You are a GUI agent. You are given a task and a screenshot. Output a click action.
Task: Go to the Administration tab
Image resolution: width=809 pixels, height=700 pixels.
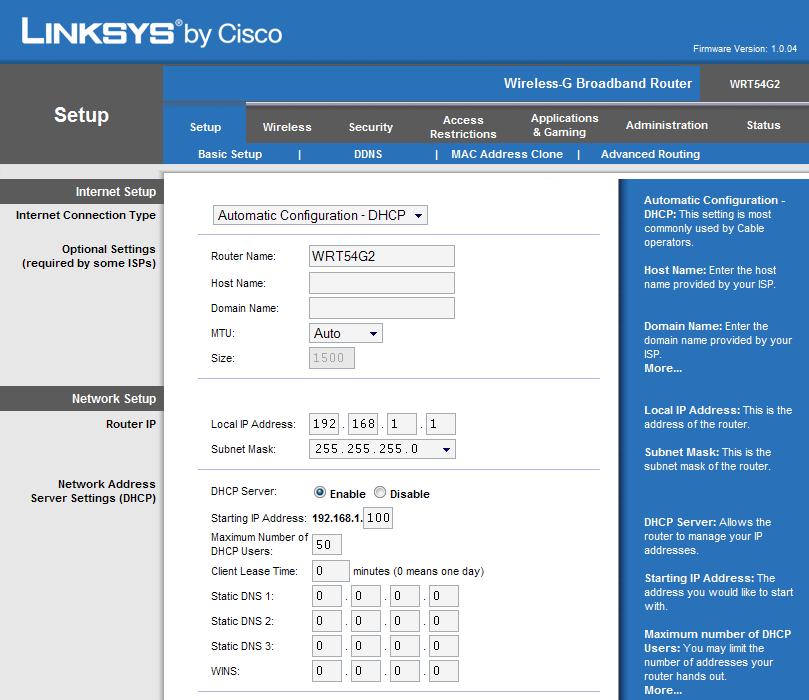coord(667,125)
